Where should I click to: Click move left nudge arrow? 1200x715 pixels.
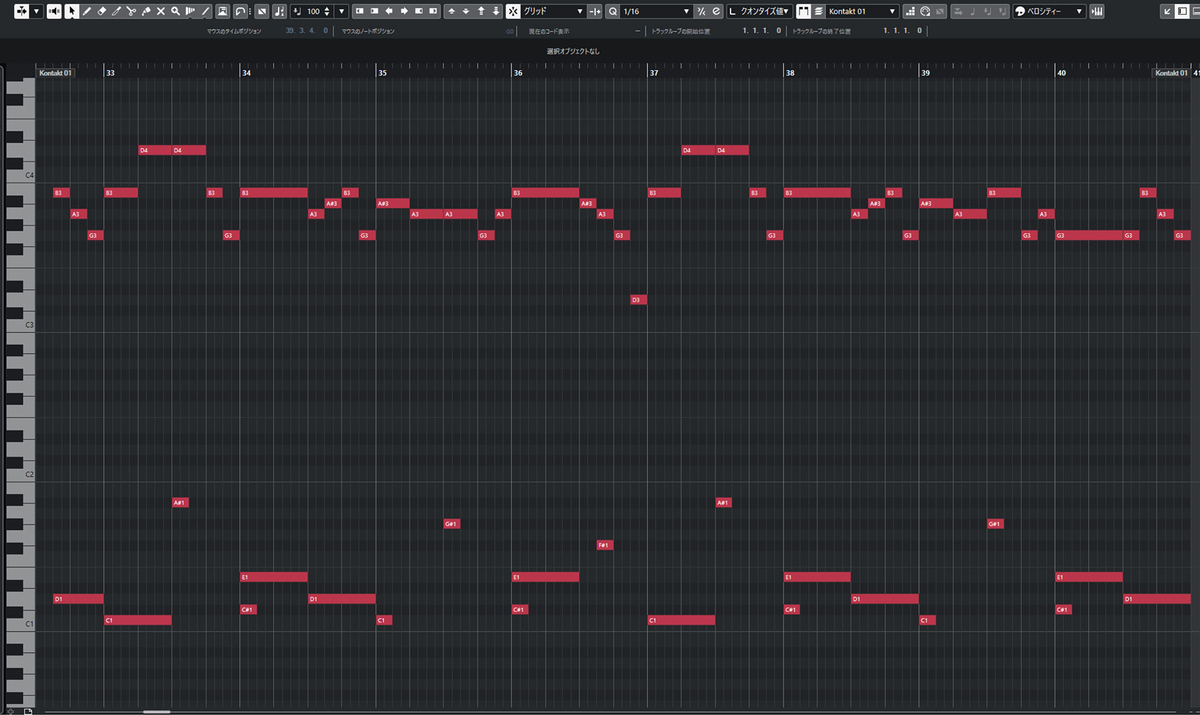[389, 11]
